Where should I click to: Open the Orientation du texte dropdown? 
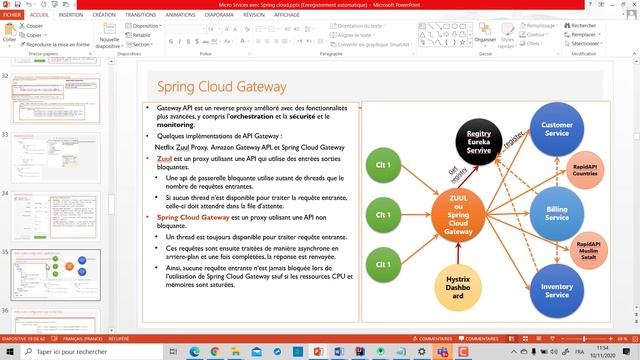coord(358,26)
